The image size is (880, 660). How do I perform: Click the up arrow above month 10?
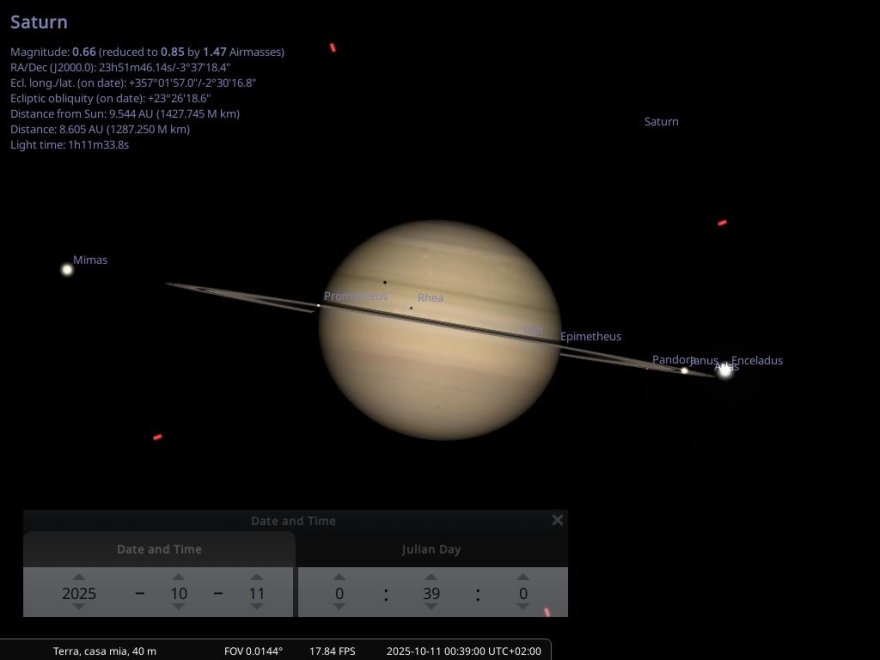(178, 577)
